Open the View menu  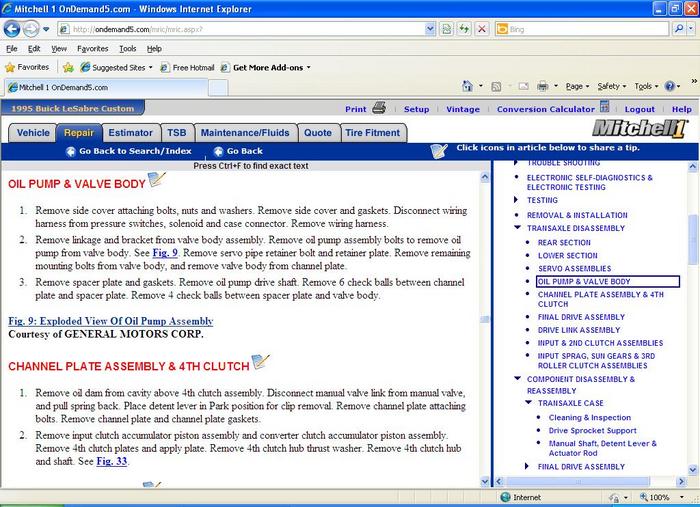click(x=59, y=49)
